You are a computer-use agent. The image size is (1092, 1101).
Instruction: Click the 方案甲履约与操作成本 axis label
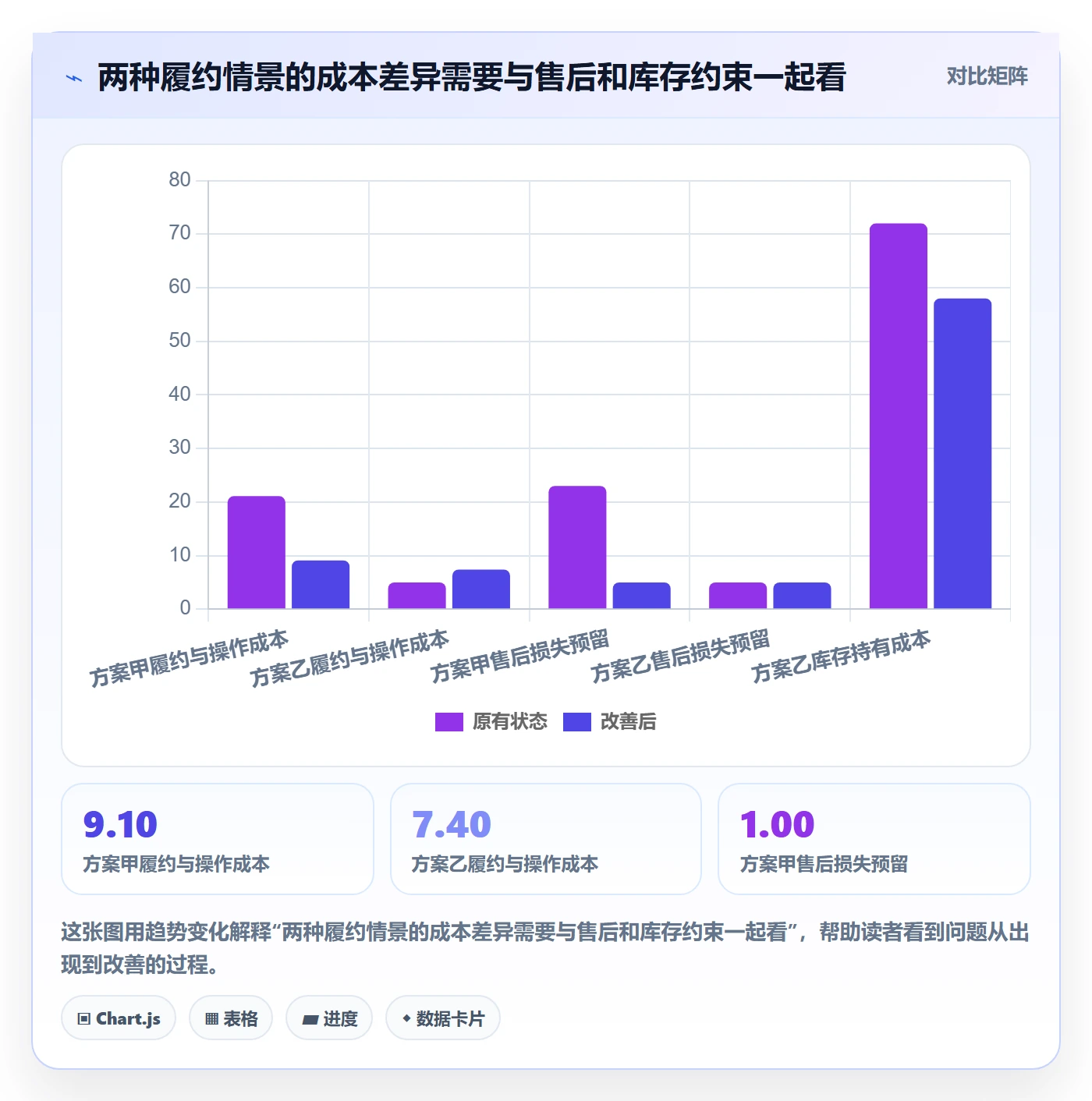[189, 658]
